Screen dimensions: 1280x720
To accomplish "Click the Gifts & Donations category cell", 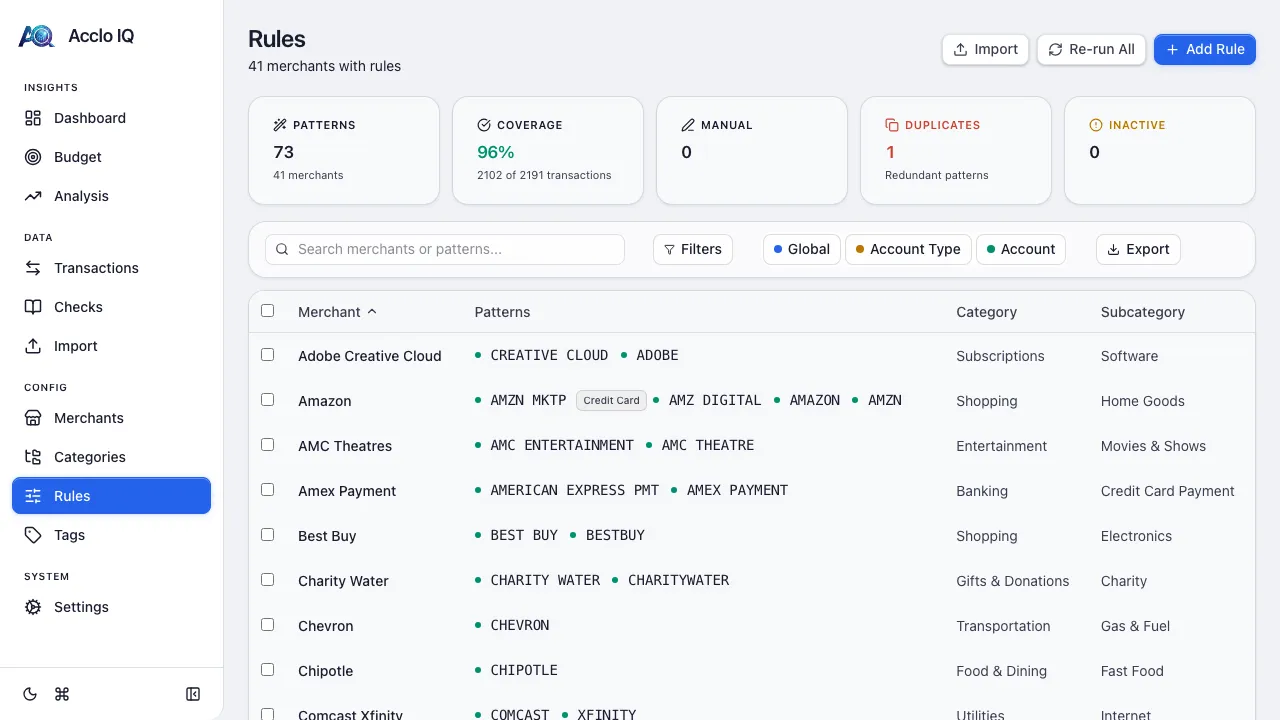I will pos(1012,581).
